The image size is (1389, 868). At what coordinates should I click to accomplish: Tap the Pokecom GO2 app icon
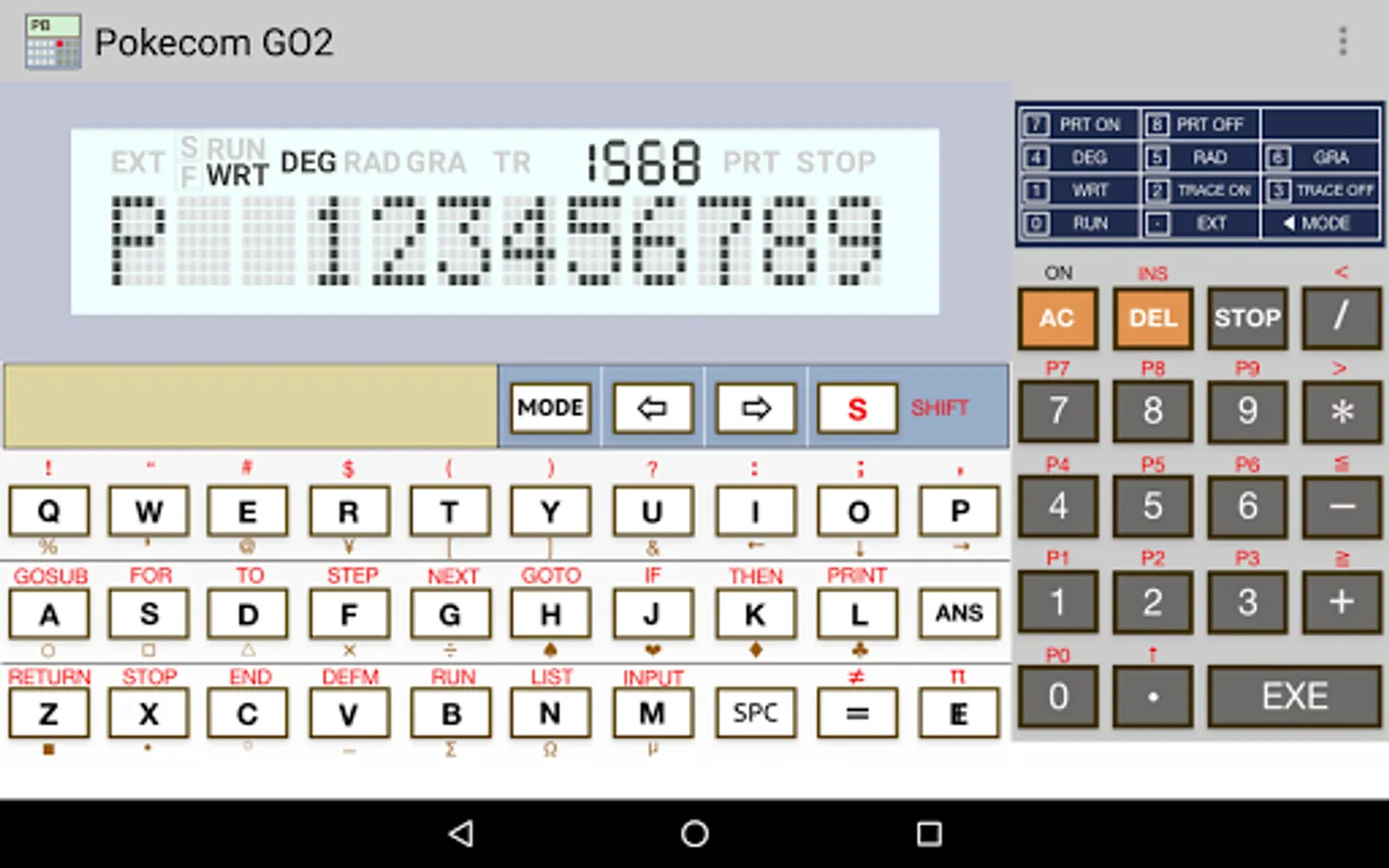coord(53,41)
